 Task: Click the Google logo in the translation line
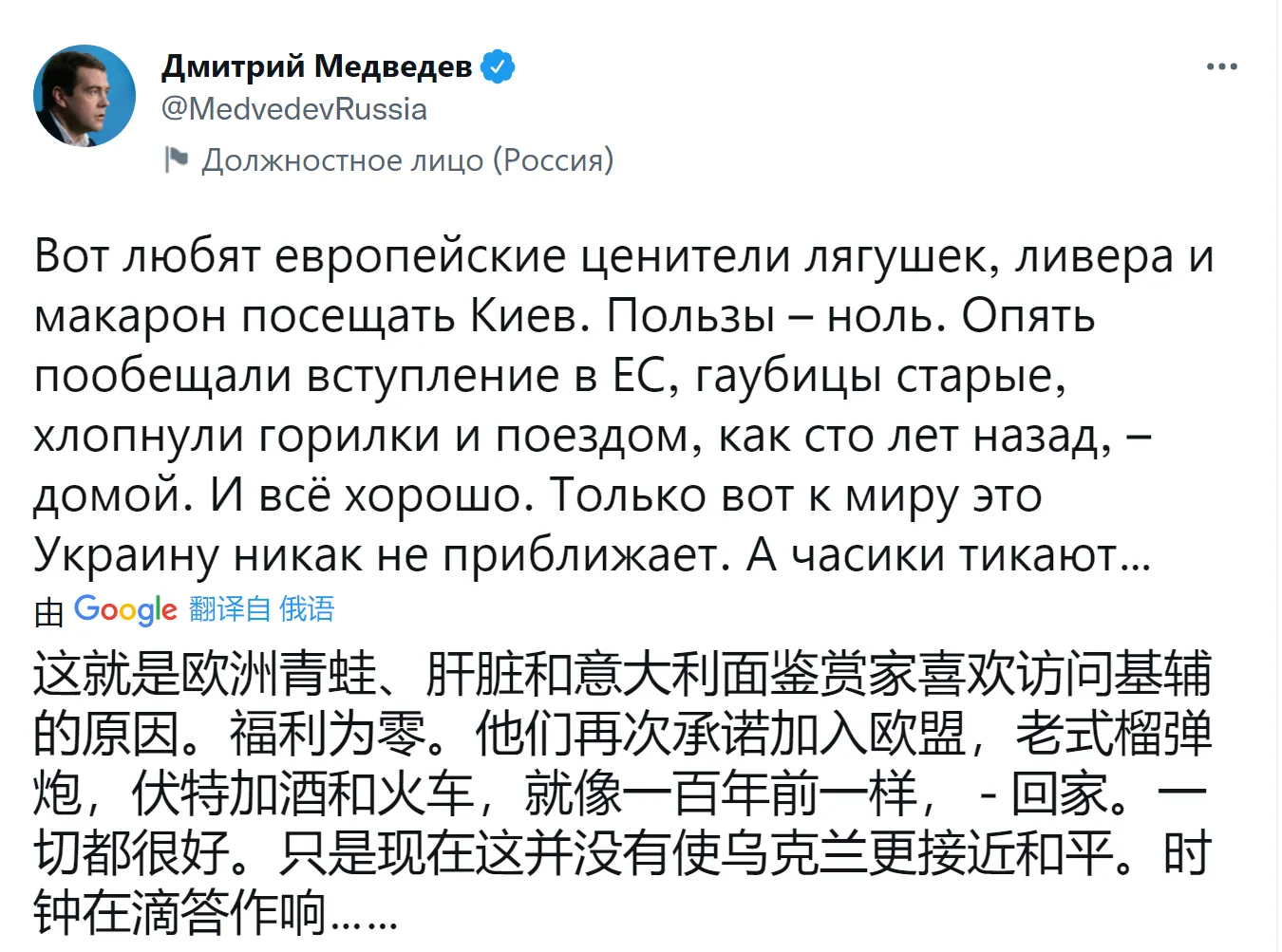pos(125,609)
